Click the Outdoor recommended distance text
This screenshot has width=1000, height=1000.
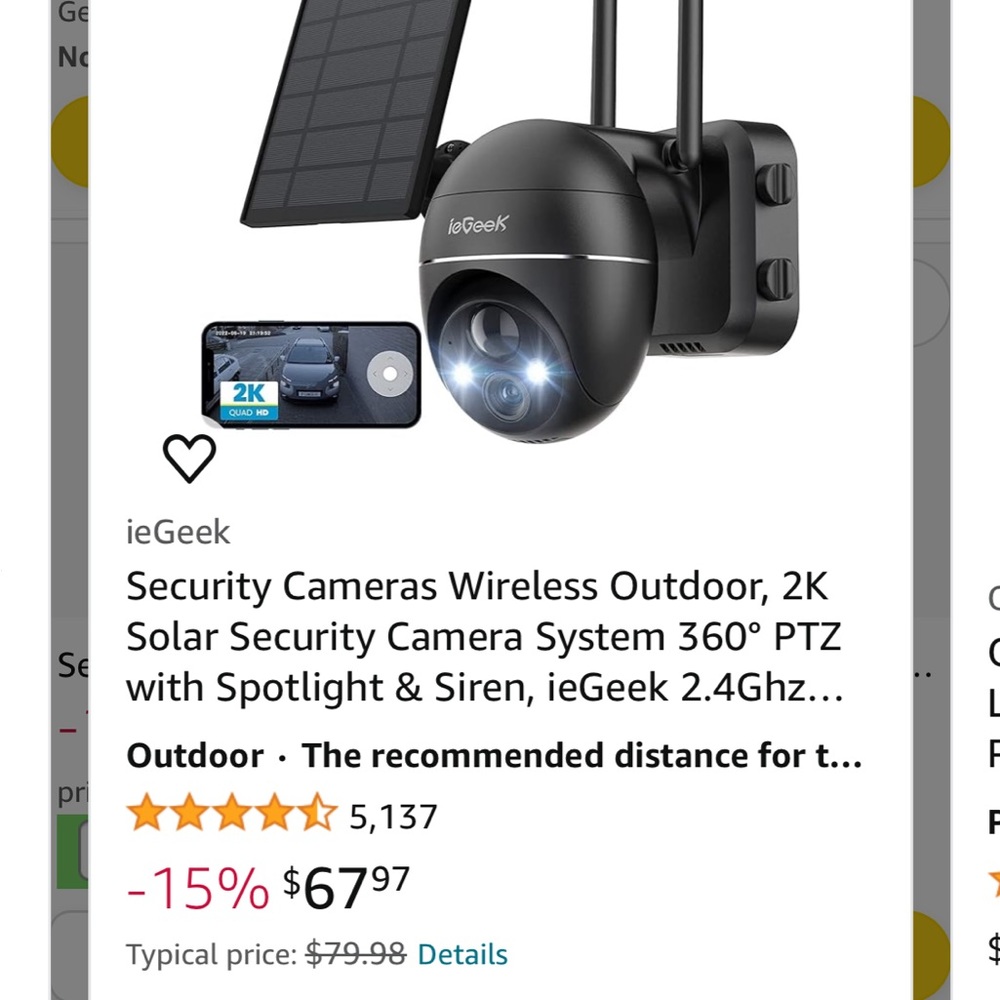tap(494, 756)
